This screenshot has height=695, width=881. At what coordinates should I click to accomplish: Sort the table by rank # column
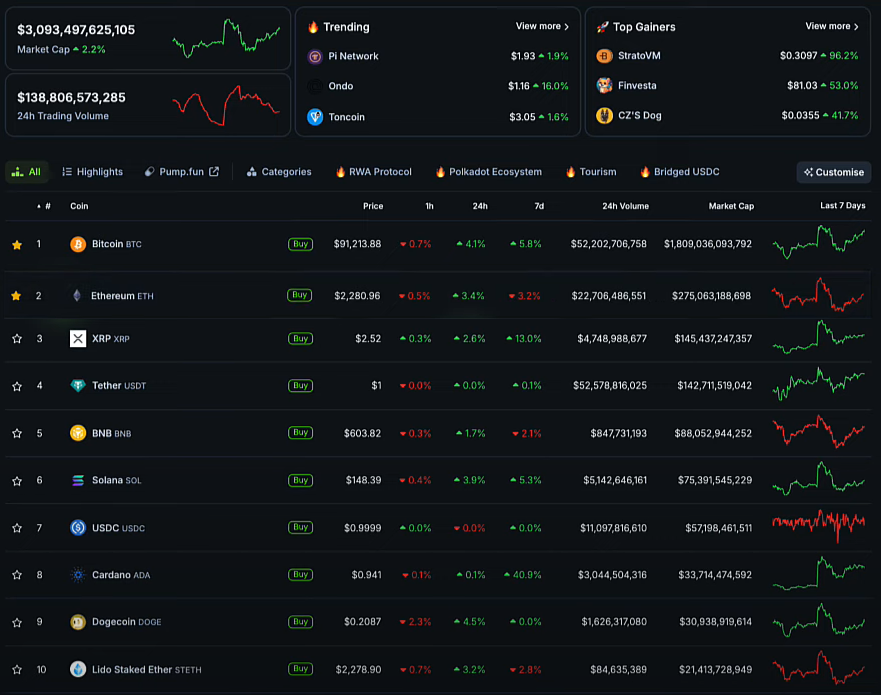pyautogui.click(x=45, y=206)
